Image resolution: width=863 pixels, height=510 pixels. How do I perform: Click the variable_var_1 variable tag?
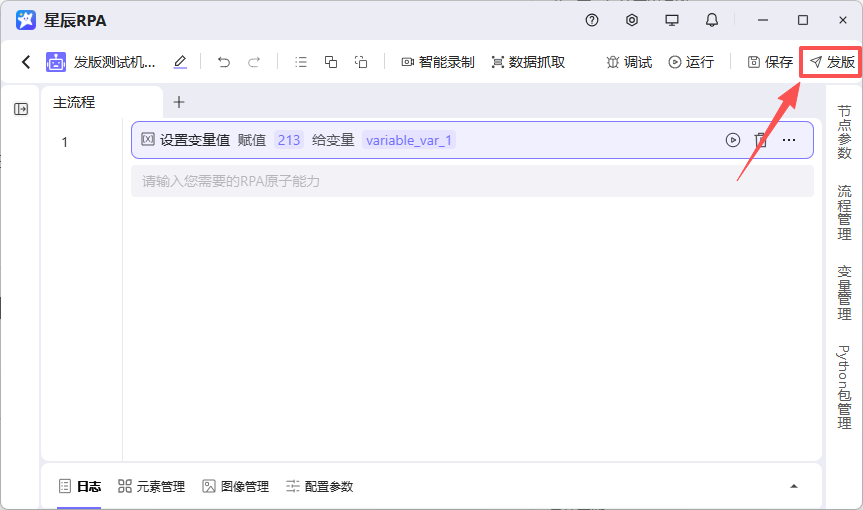[409, 140]
